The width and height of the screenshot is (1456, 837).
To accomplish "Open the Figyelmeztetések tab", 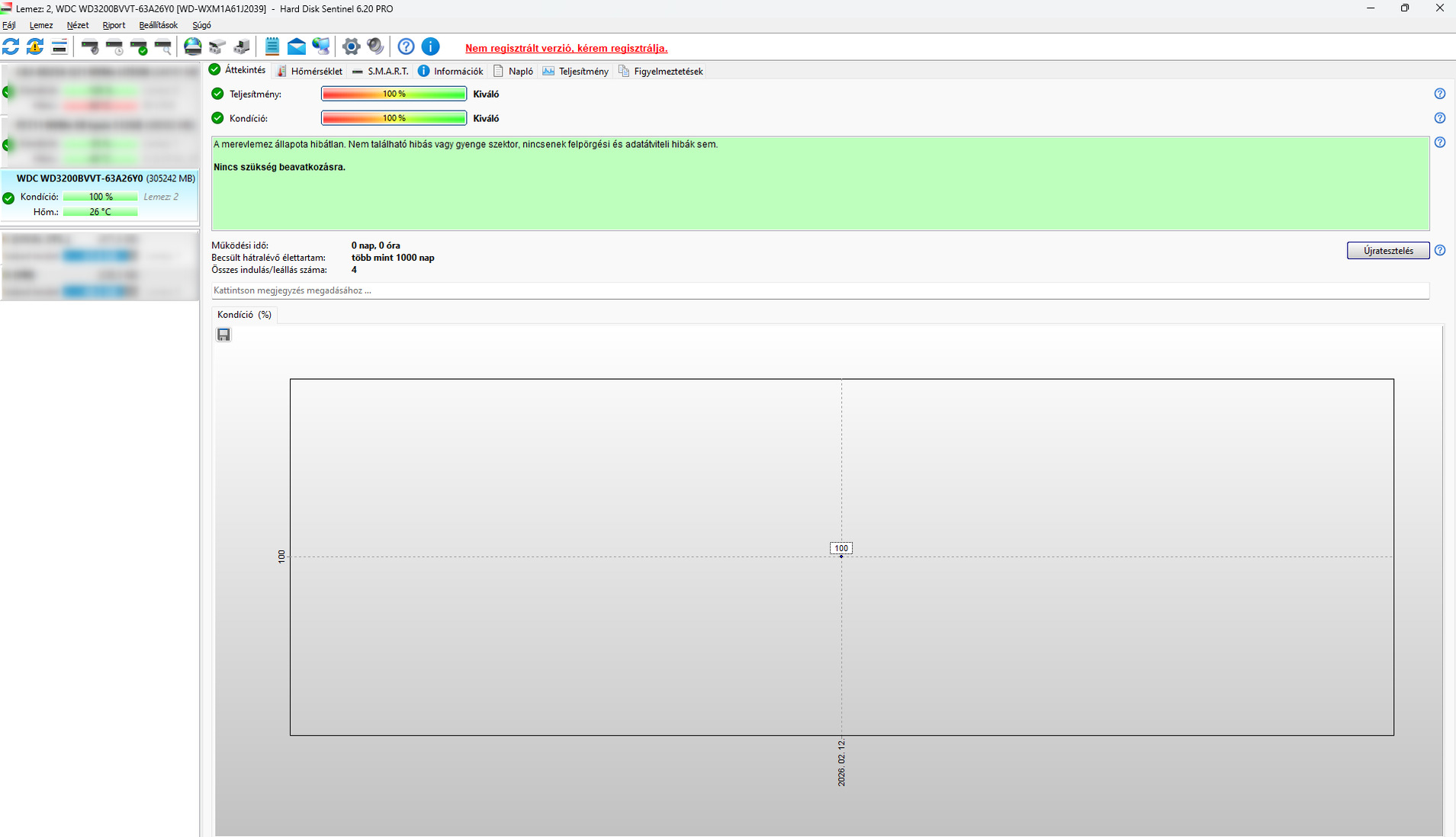I will 661,71.
